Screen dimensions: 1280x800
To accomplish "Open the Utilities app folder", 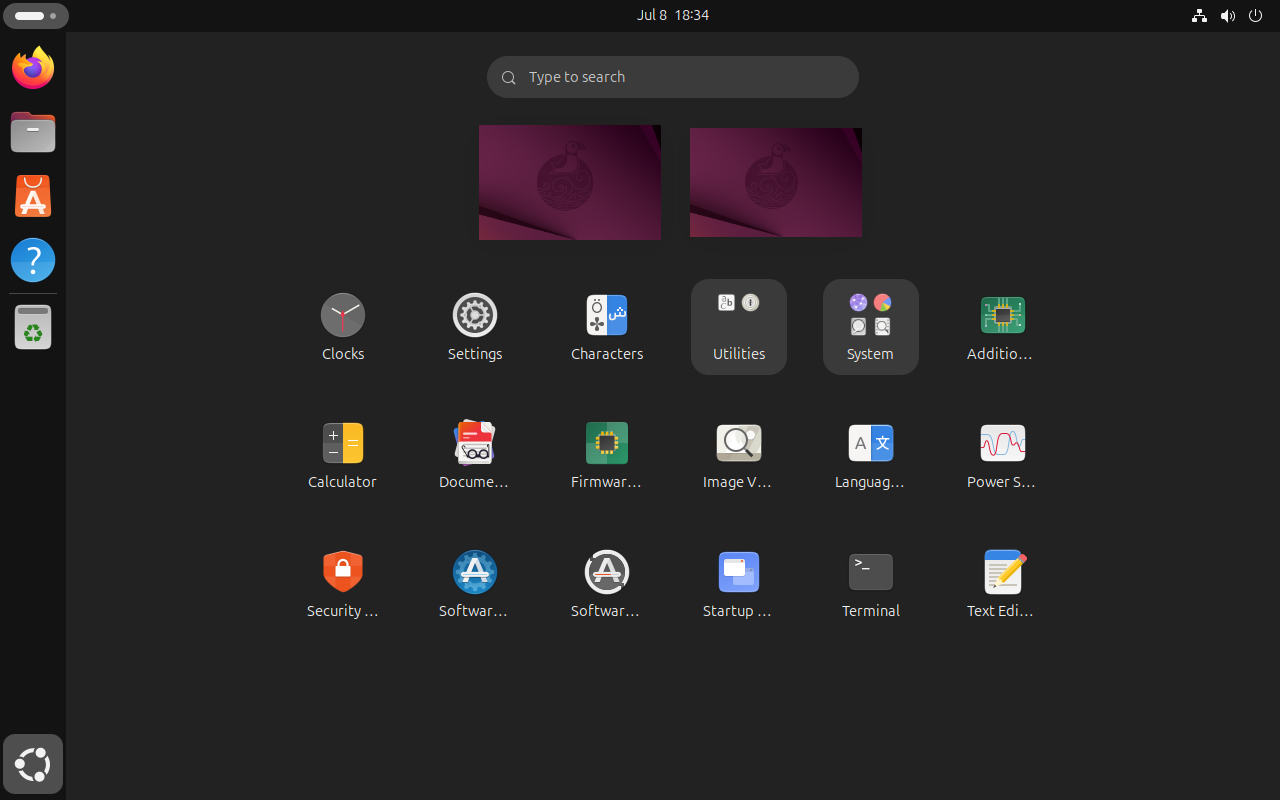I will click(x=739, y=327).
